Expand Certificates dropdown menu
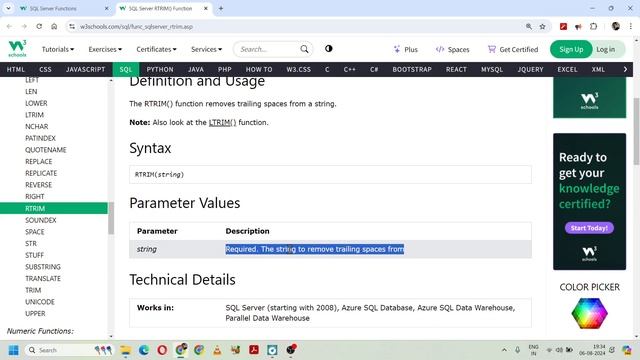This screenshot has width=640, height=360. click(x=156, y=49)
